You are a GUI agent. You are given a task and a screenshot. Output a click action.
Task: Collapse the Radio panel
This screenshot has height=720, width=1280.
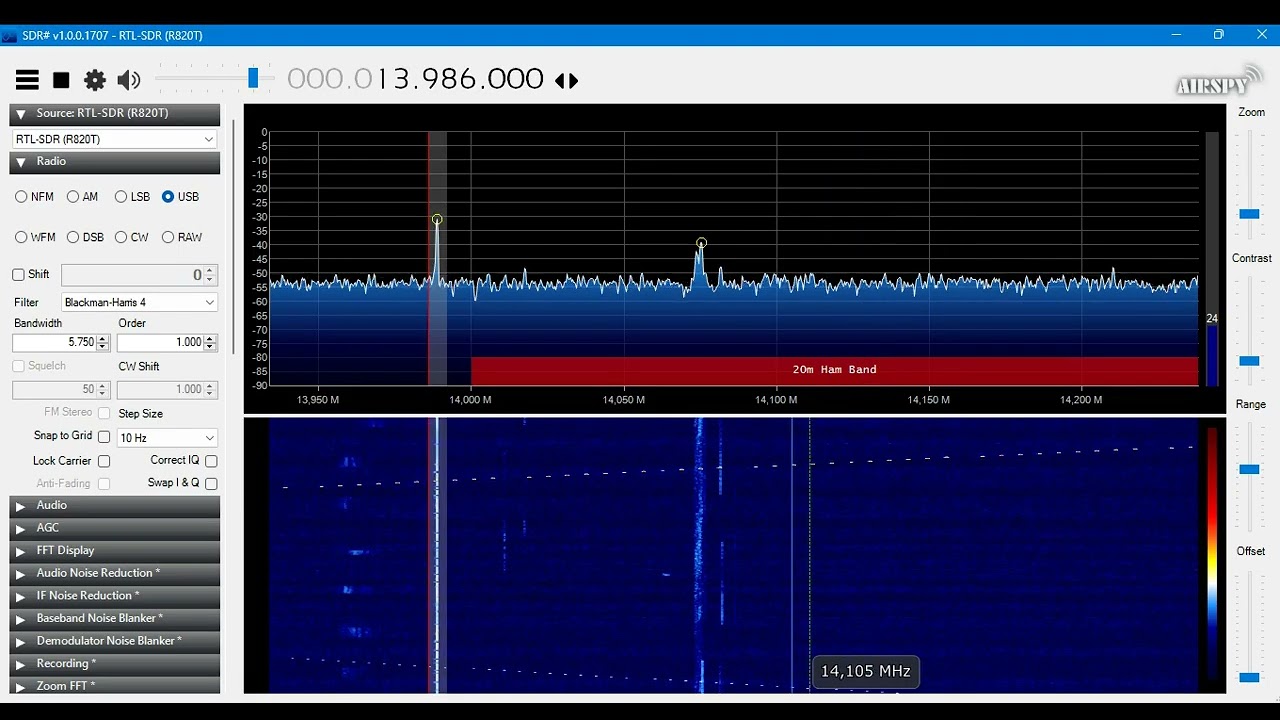115,162
